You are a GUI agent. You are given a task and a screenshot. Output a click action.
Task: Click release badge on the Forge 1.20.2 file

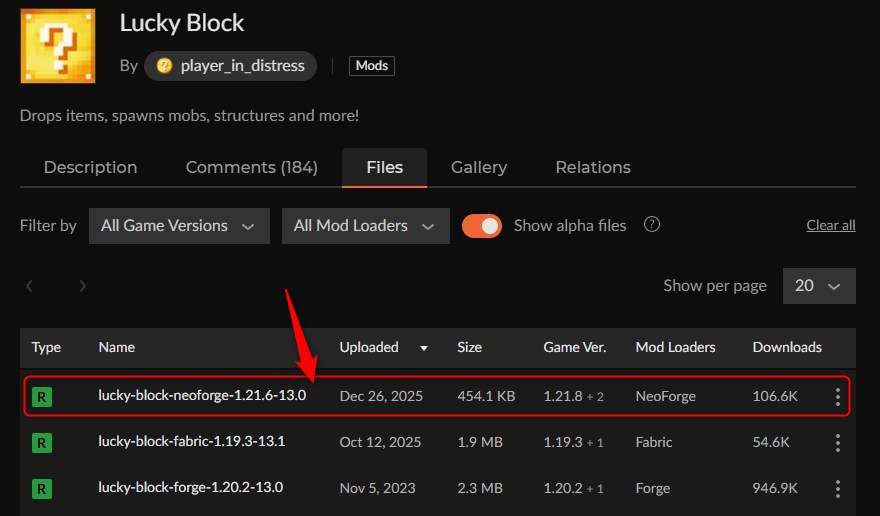(x=42, y=488)
